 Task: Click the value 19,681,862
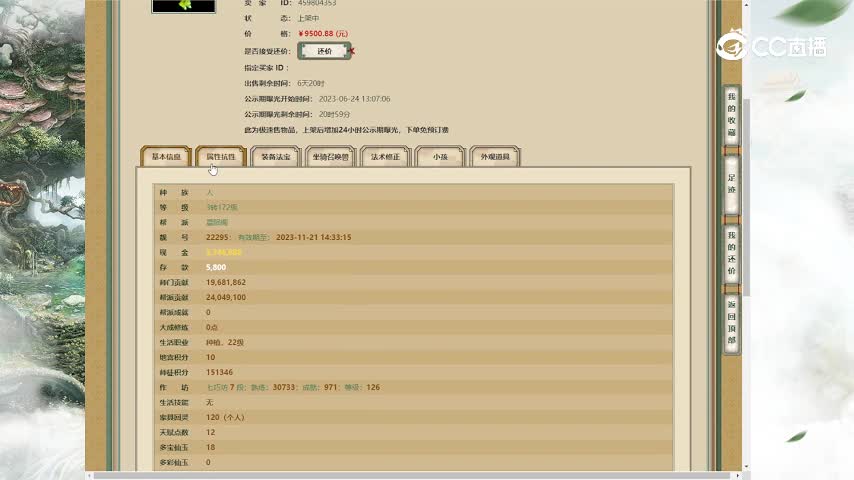point(226,282)
